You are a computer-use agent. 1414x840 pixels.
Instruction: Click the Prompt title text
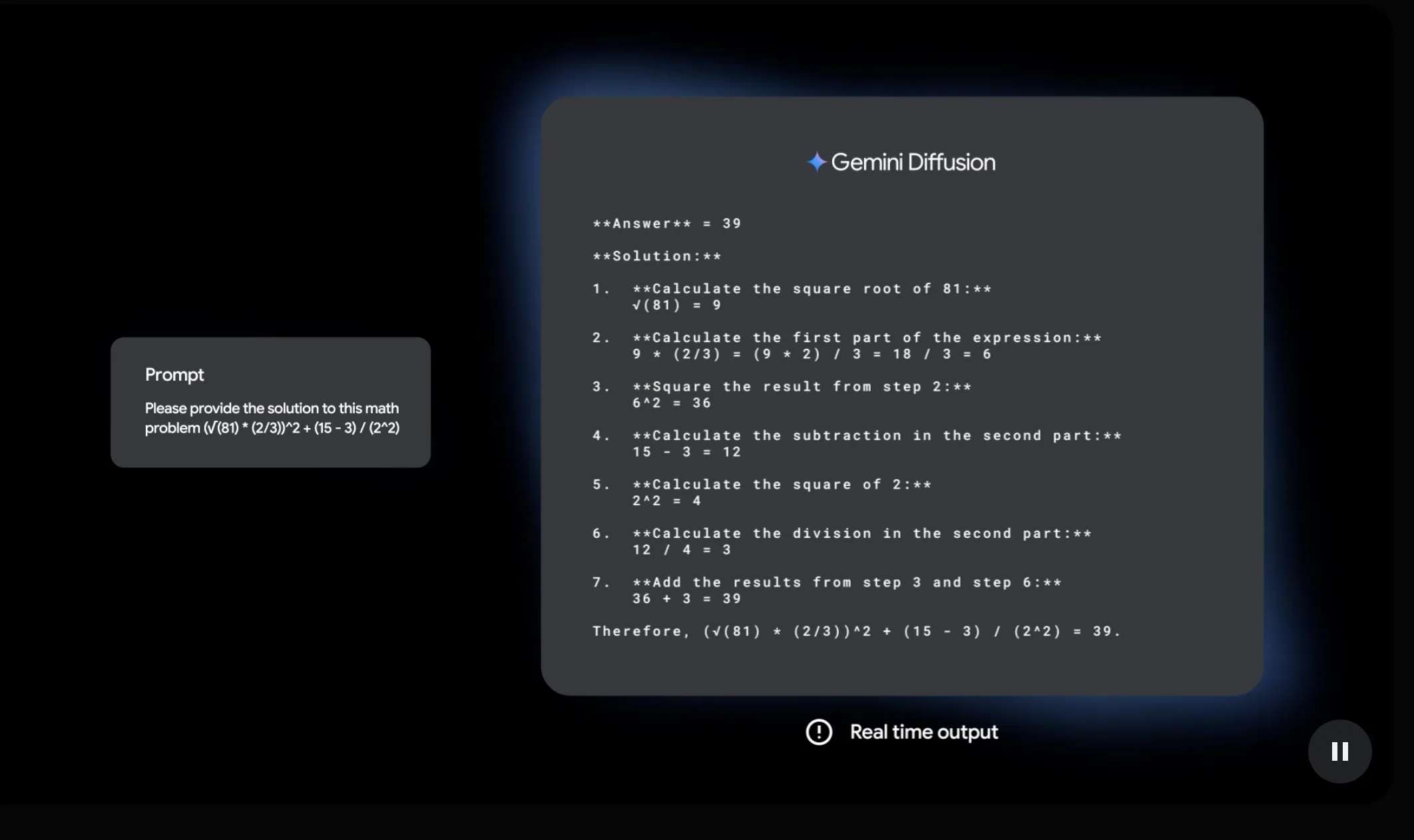[174, 374]
